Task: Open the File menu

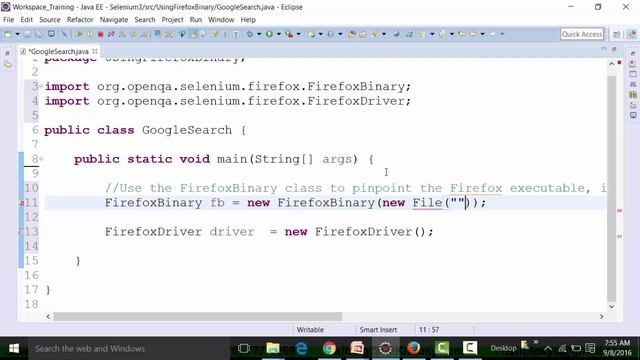Action: pyautogui.click(x=9, y=20)
